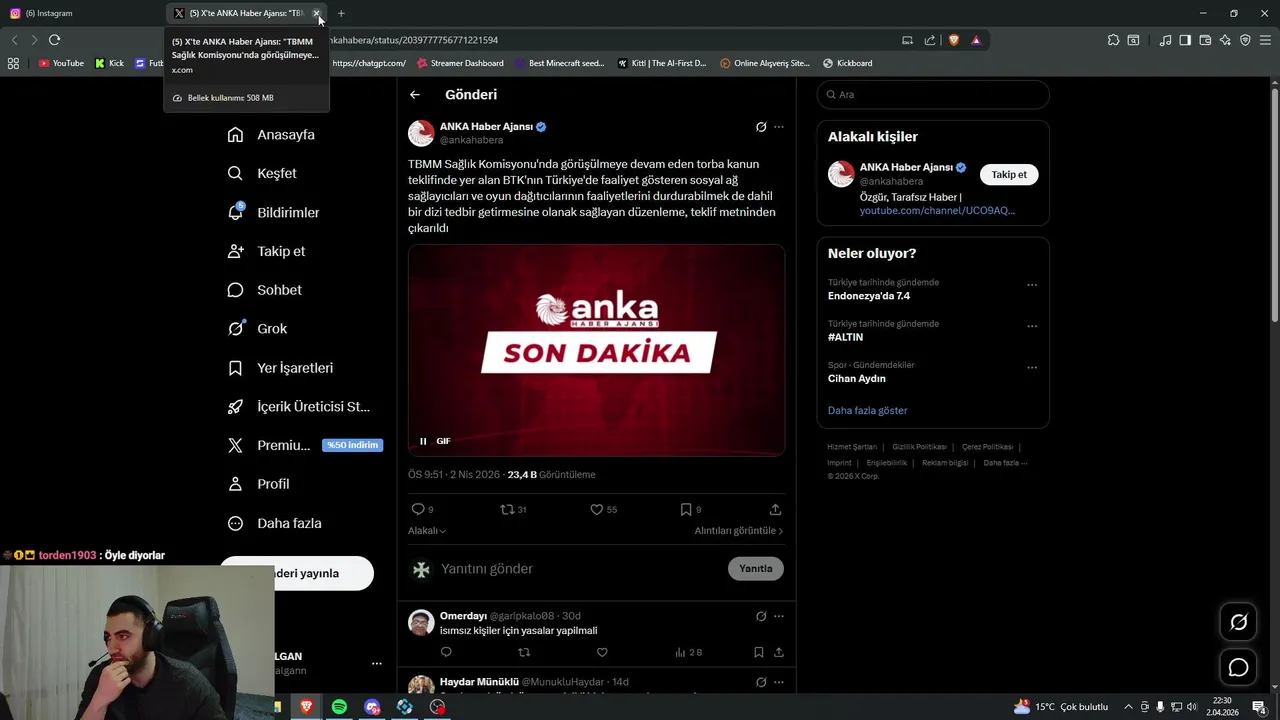Open more options on Omerdayı reply
This screenshot has width=1280, height=720.
coord(779,616)
